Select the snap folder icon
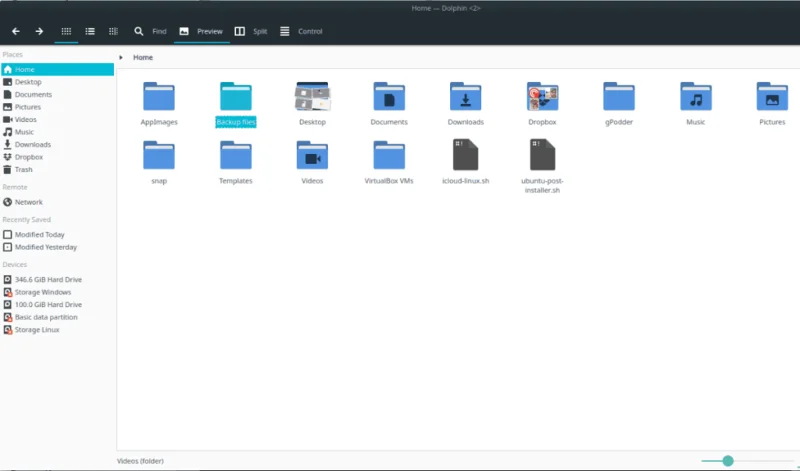 [x=159, y=155]
